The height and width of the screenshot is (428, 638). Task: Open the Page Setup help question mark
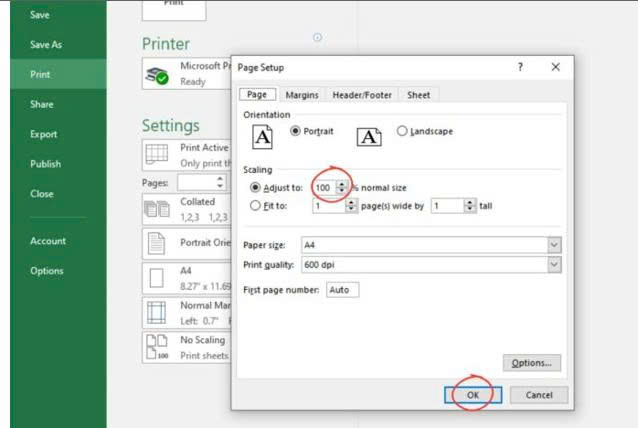[520, 67]
